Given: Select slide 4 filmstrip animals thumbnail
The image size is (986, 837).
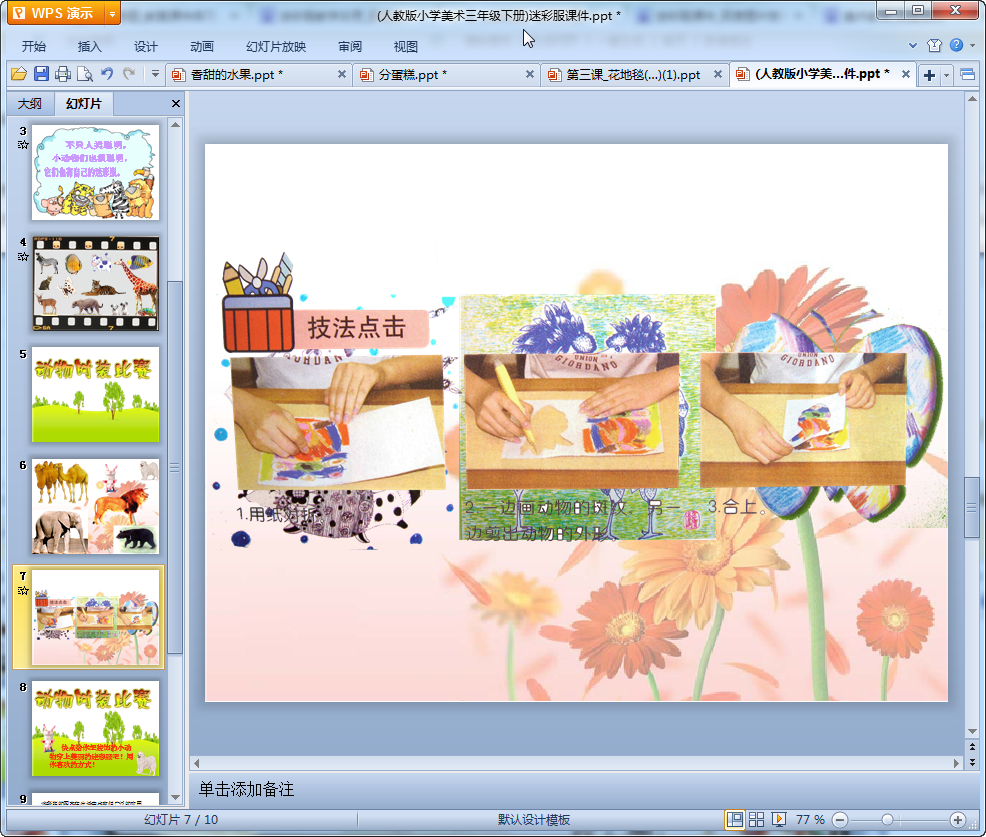Looking at the screenshot, I should 96,284.
